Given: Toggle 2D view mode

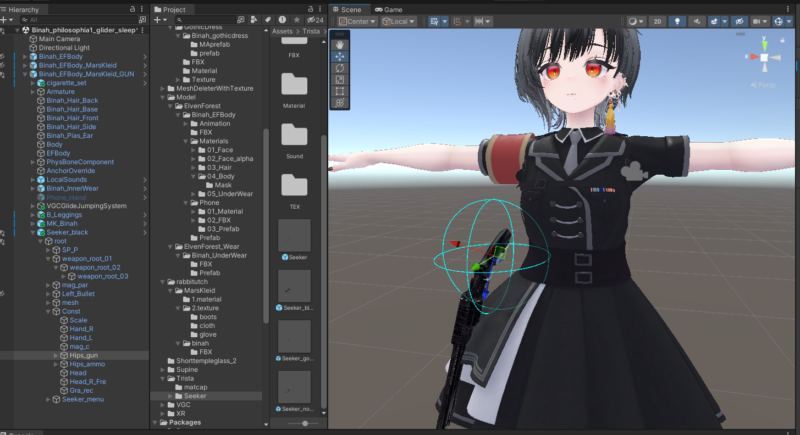Looking at the screenshot, I should click(658, 21).
